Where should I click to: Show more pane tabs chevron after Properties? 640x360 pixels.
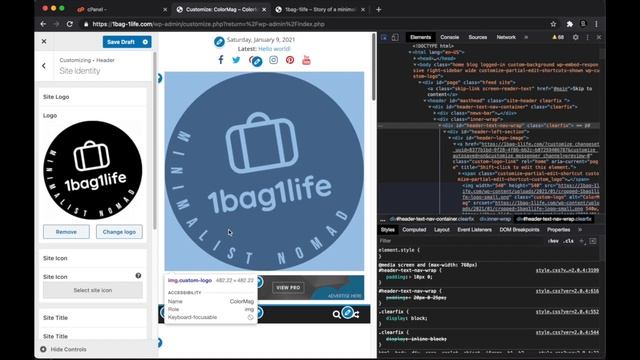coord(580,230)
